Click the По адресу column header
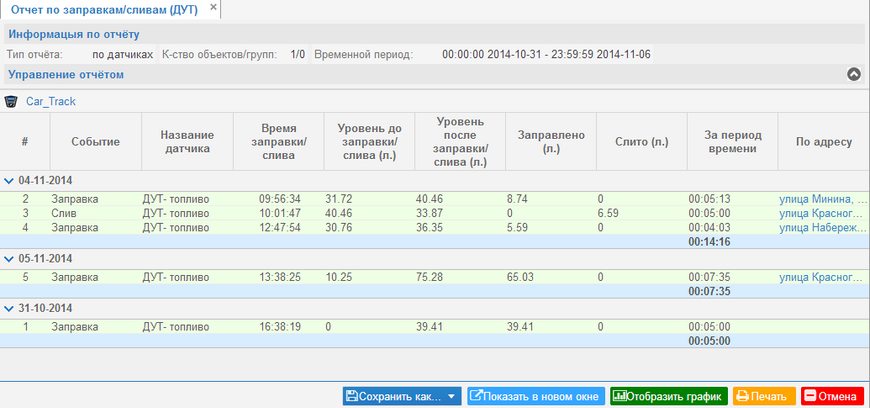The height and width of the screenshot is (408, 870). click(824, 142)
